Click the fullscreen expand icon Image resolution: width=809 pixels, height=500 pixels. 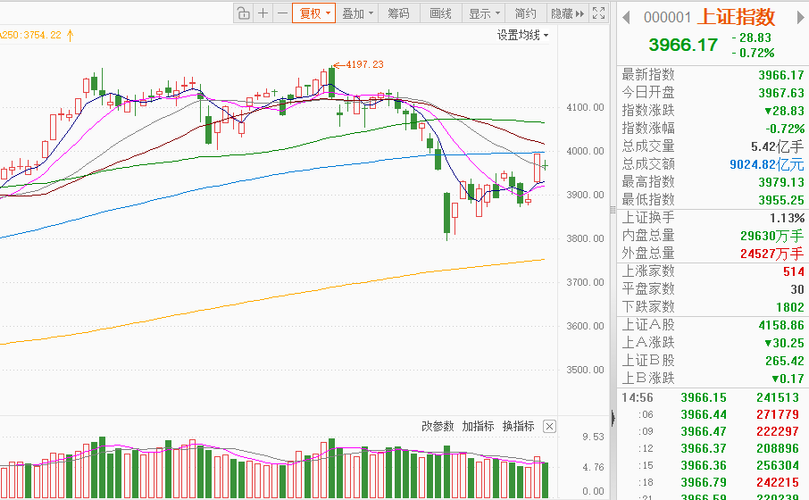598,13
